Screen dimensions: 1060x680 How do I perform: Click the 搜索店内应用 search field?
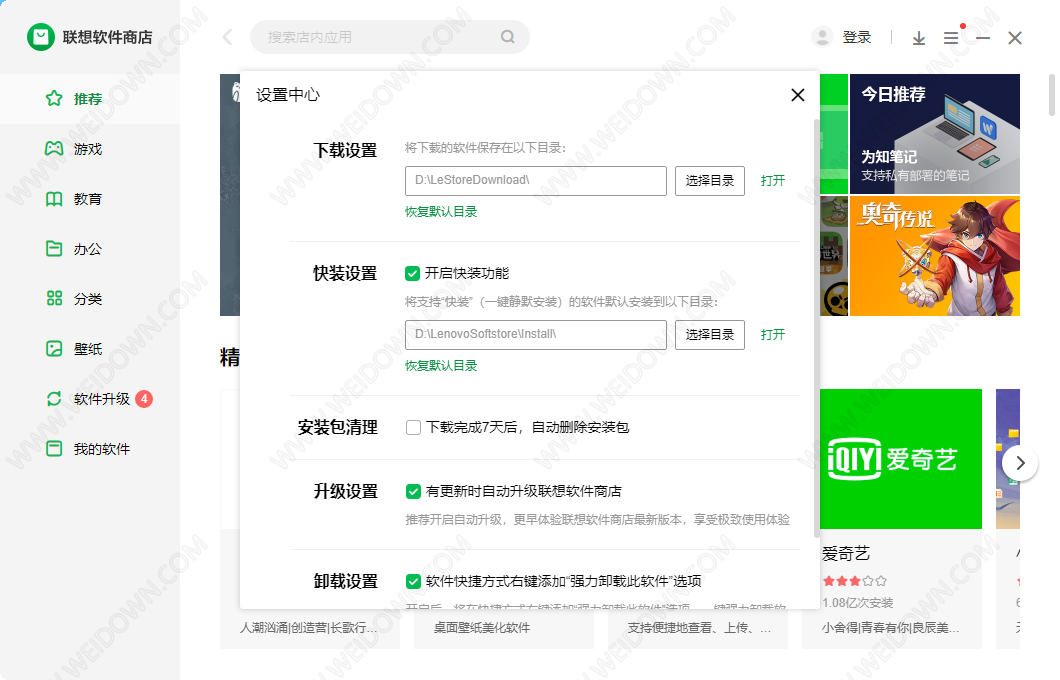click(389, 37)
